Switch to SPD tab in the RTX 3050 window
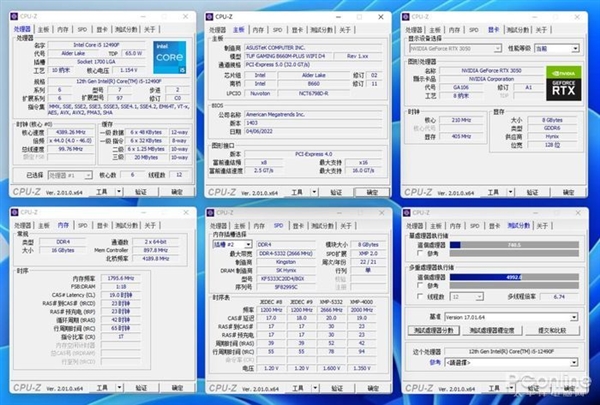Screen dimensions: 600x405 (474, 30)
